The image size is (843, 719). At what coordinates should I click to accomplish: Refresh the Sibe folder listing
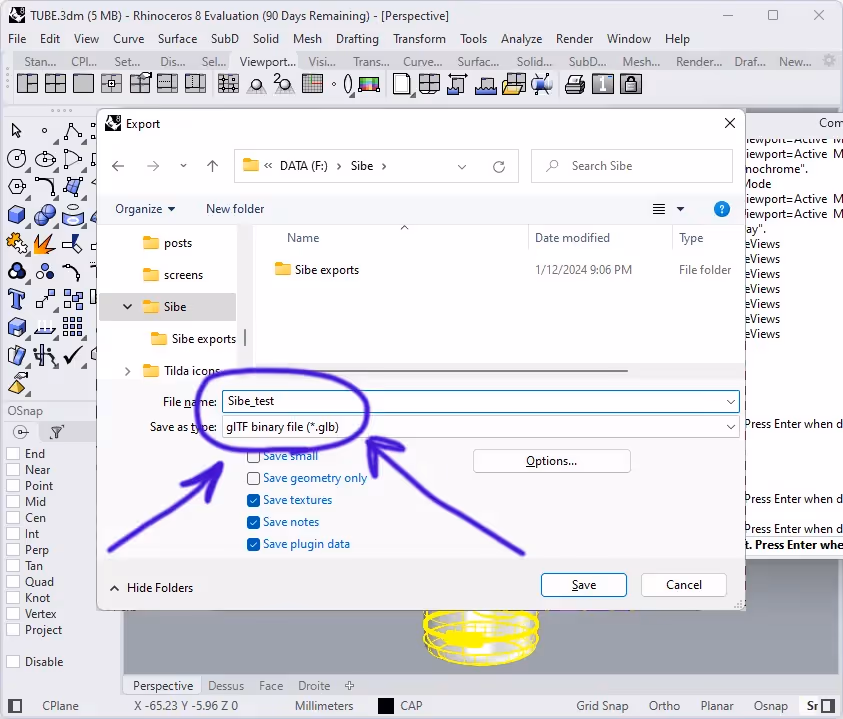point(499,167)
